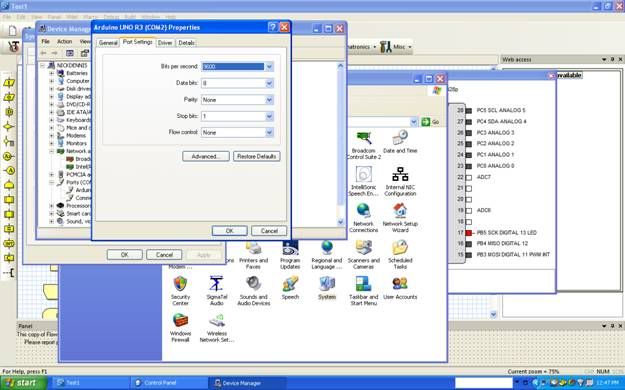The height and width of the screenshot is (390, 625).
Task: Open IntelliSonic Speech Enhancement icon
Action: [x=364, y=181]
